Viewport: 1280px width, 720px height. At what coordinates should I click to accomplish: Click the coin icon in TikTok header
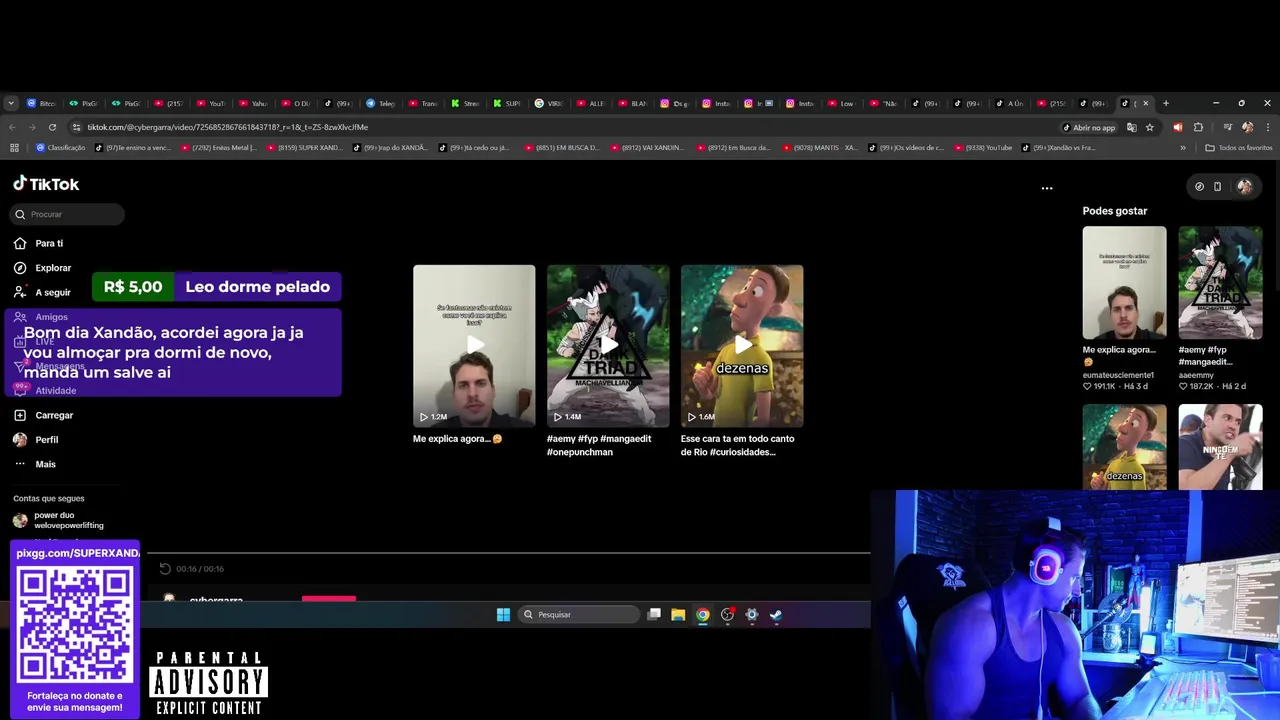[x=1199, y=186]
